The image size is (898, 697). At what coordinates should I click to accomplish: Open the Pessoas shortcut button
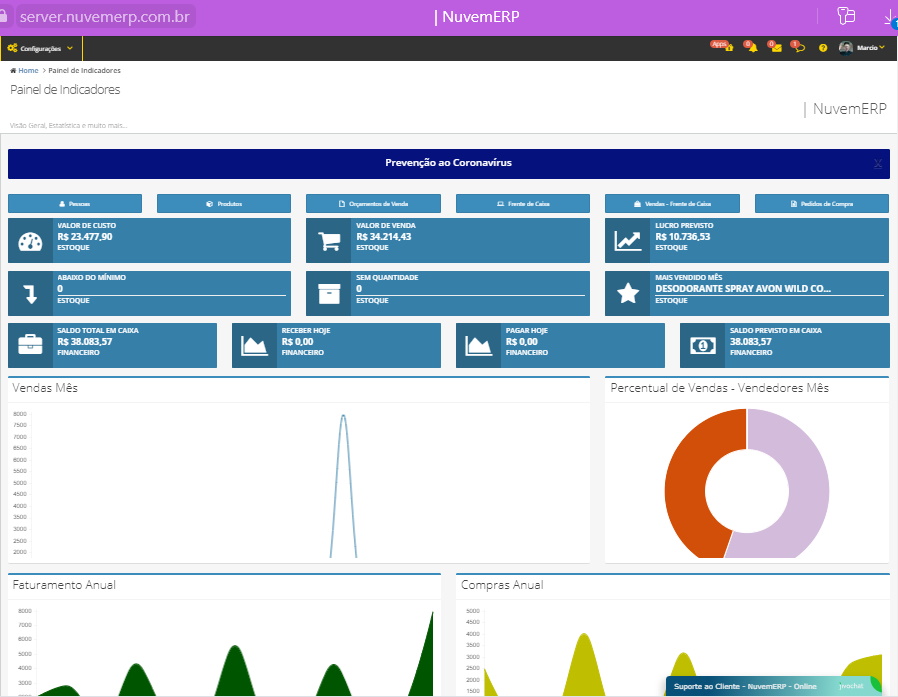pyautogui.click(x=75, y=204)
